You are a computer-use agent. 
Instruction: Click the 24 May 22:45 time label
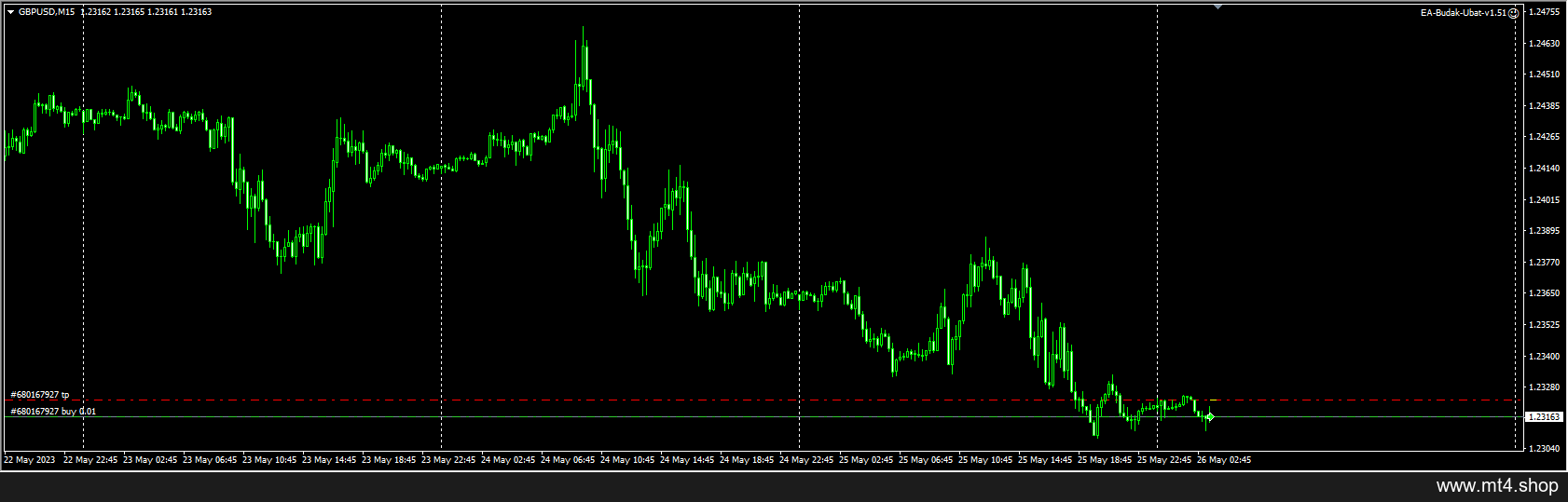click(x=806, y=460)
